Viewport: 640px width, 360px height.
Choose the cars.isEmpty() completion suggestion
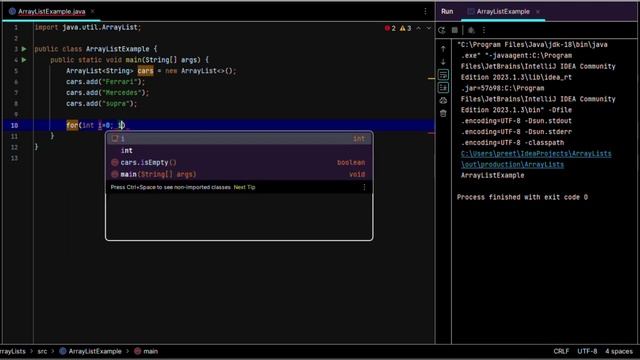point(239,162)
